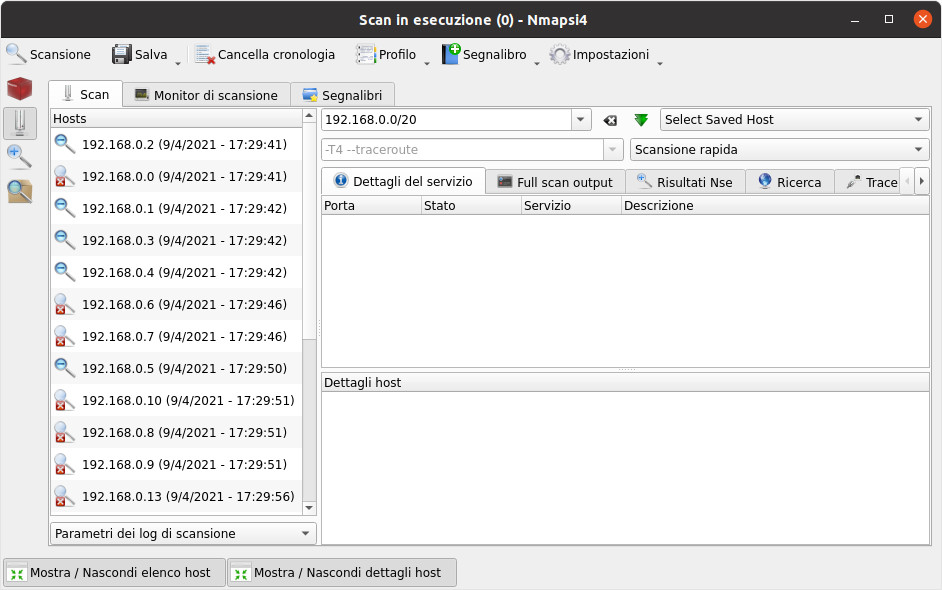Viewport: 942px width, 590px height.
Task: Click the Salva floppy disk icon
Action: click(x=121, y=55)
